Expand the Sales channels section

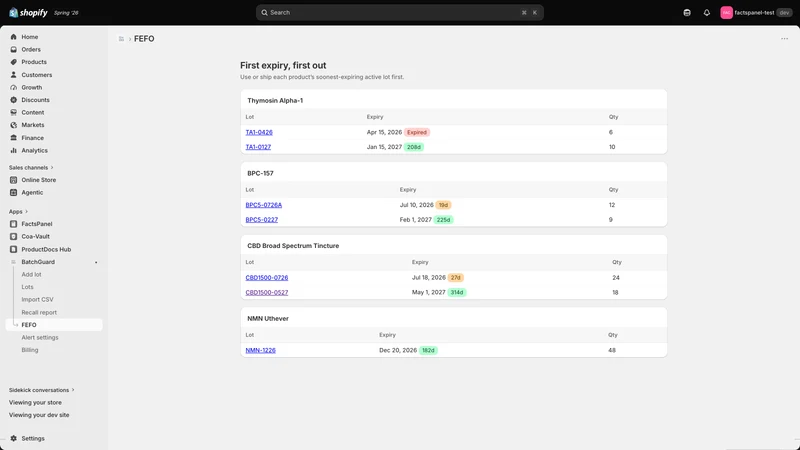click(31, 167)
